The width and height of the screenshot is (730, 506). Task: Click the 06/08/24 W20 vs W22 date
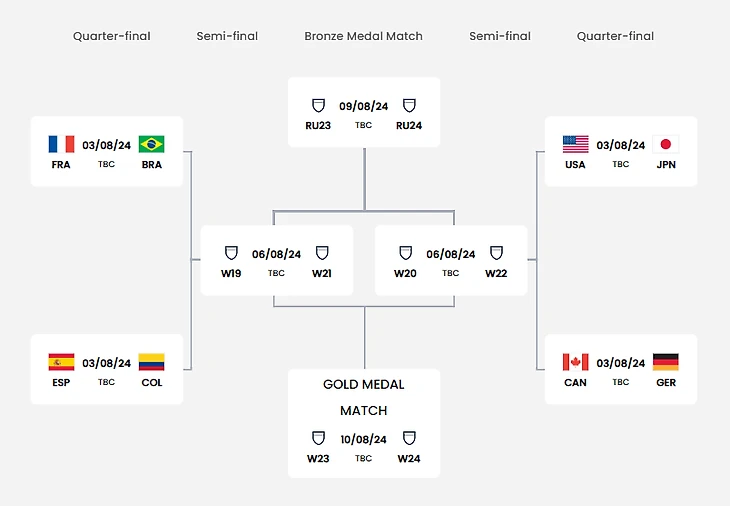click(451, 254)
